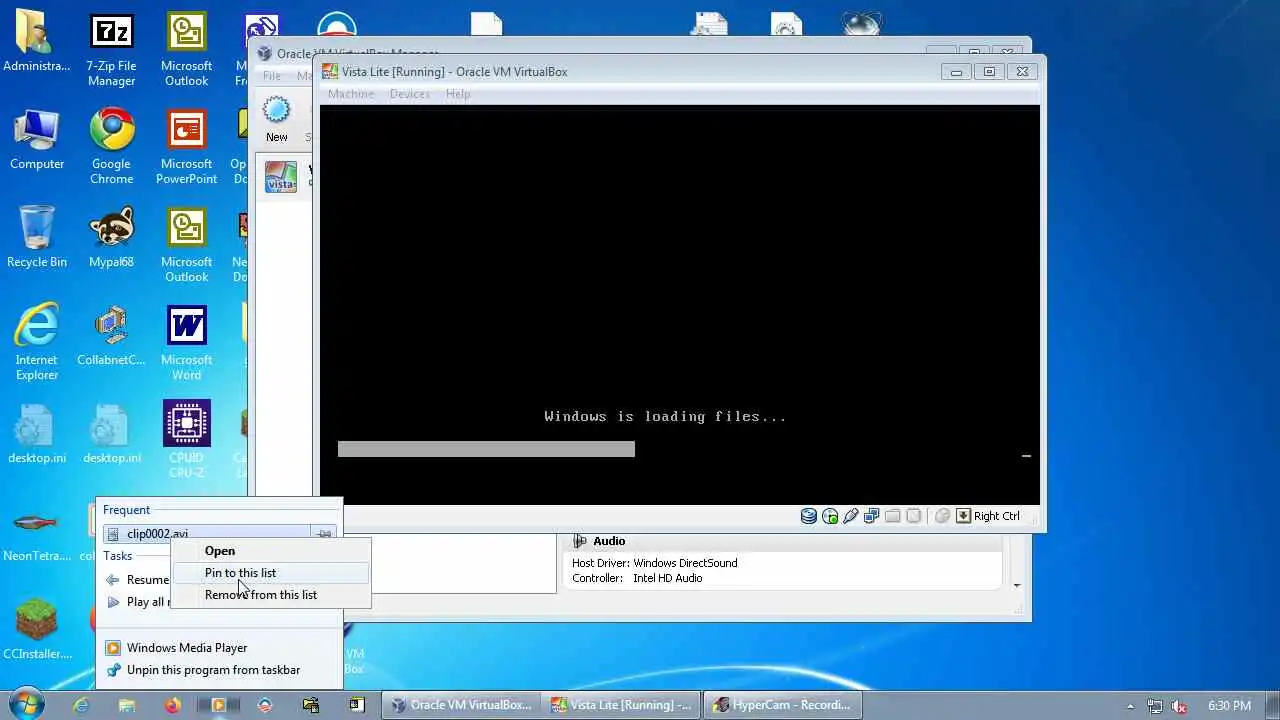
Task: Select Microsoft PowerPoint desktop icon
Action: [187, 147]
